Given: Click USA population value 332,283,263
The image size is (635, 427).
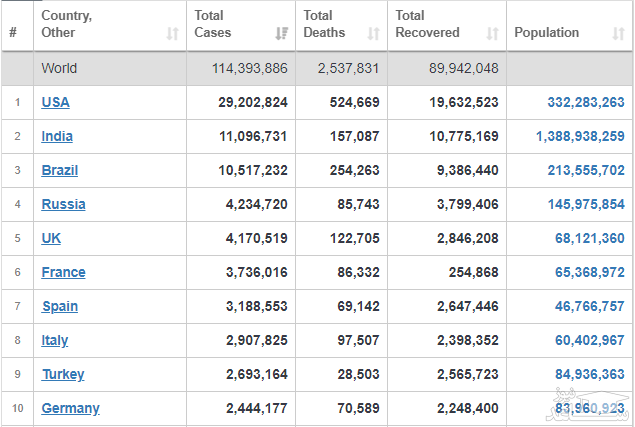Looking at the screenshot, I should point(586,102).
